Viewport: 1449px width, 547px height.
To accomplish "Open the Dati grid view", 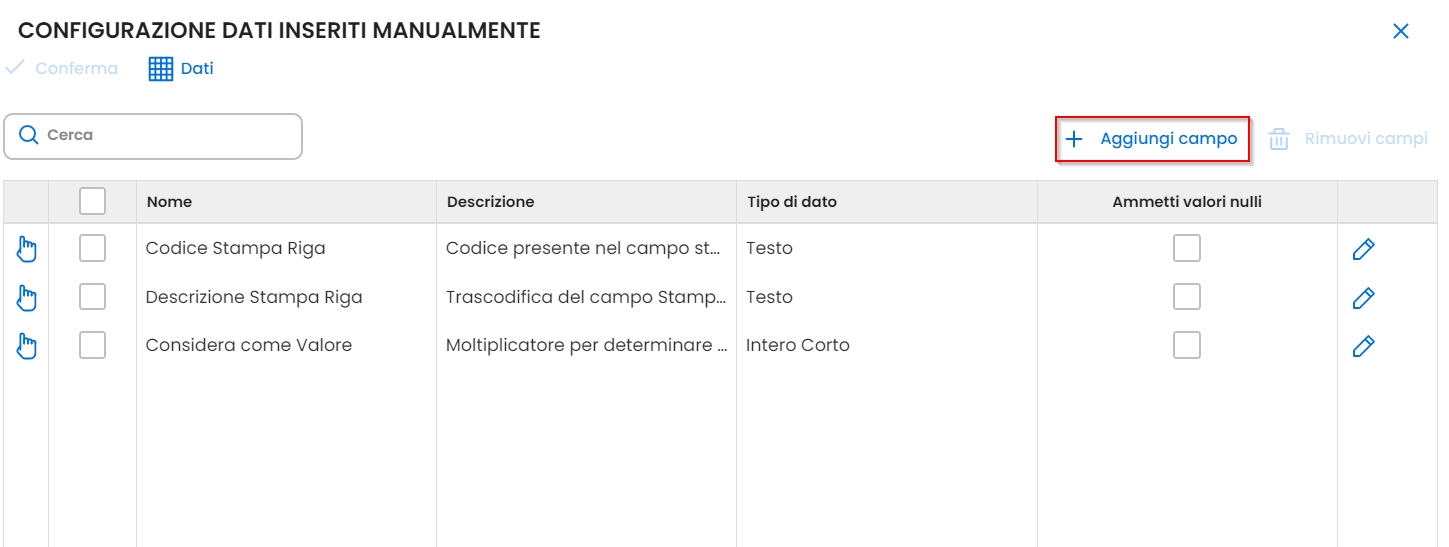I will coord(181,69).
